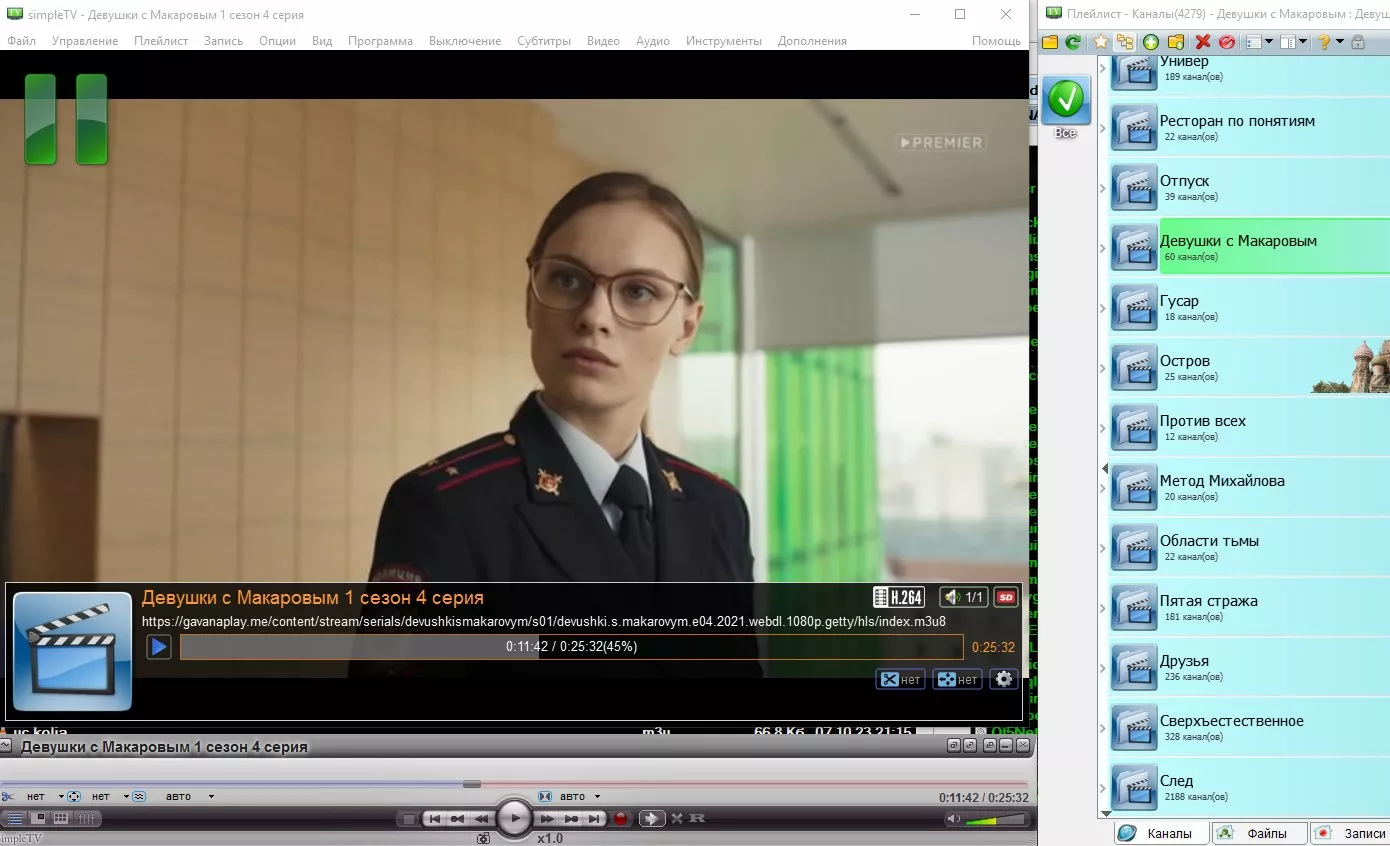Expand the Гусар group arrow
This screenshot has width=1390, height=846.
(x=1103, y=309)
